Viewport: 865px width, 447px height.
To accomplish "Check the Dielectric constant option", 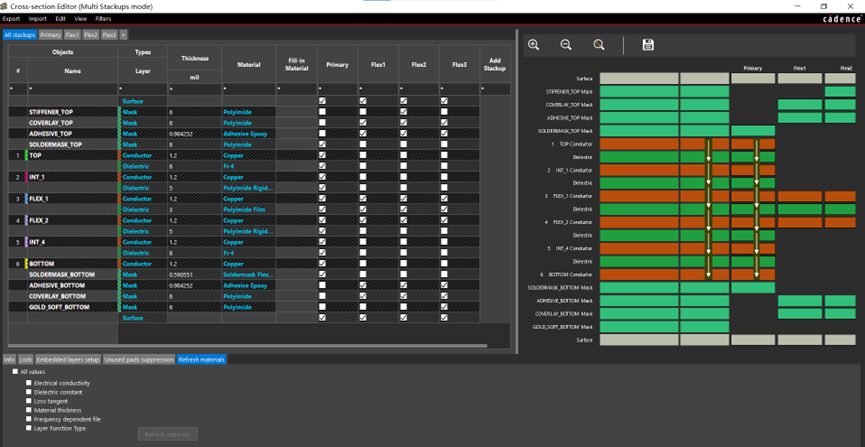I will pos(29,392).
